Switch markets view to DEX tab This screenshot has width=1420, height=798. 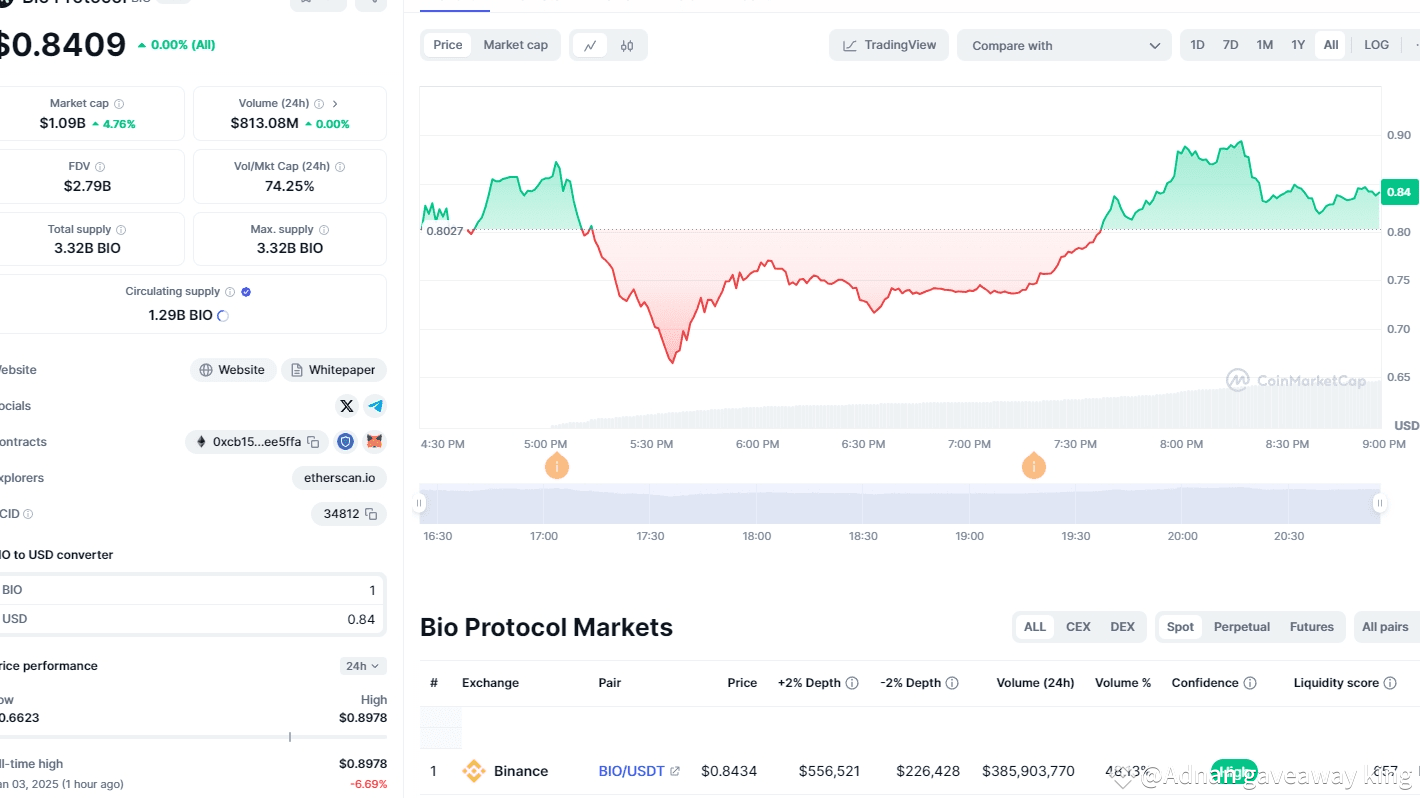1122,627
